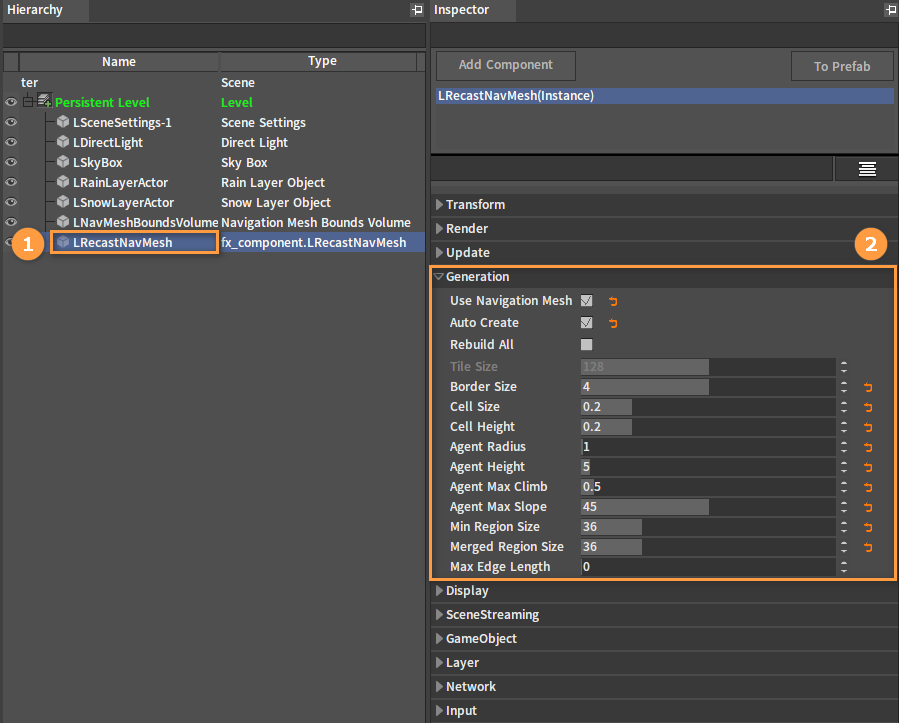The image size is (899, 723).
Task: Select the LDirectLight tree item
Action: click(x=108, y=143)
